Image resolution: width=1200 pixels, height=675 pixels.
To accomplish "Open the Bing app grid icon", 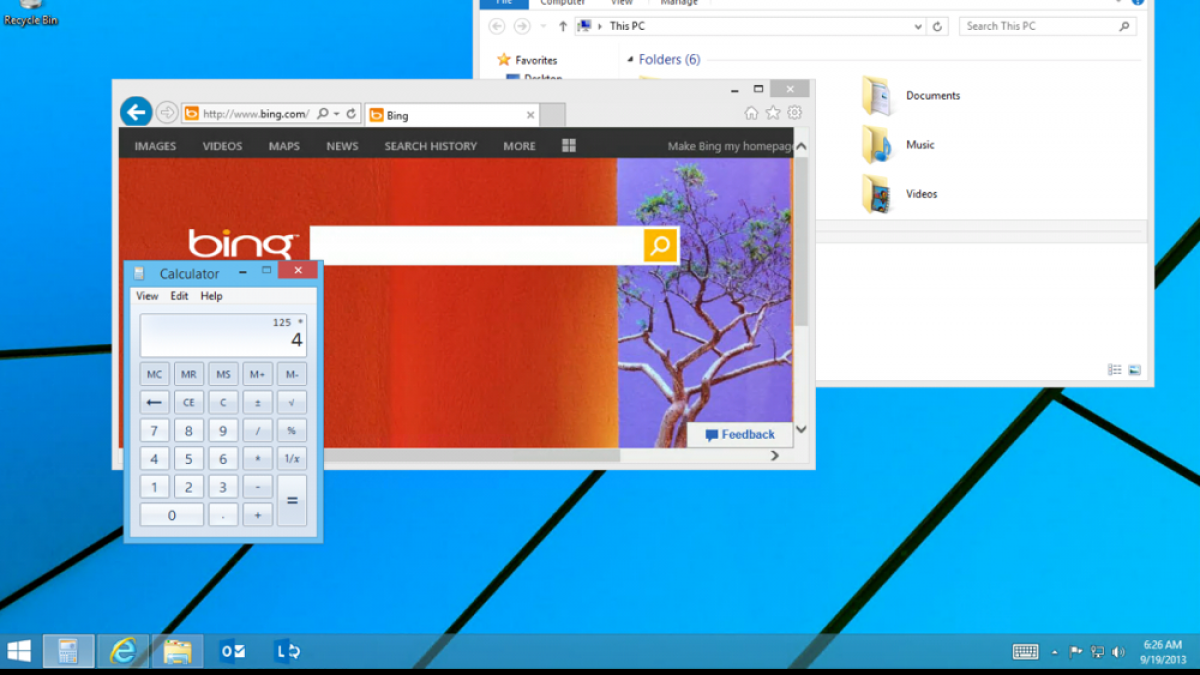I will (x=569, y=146).
